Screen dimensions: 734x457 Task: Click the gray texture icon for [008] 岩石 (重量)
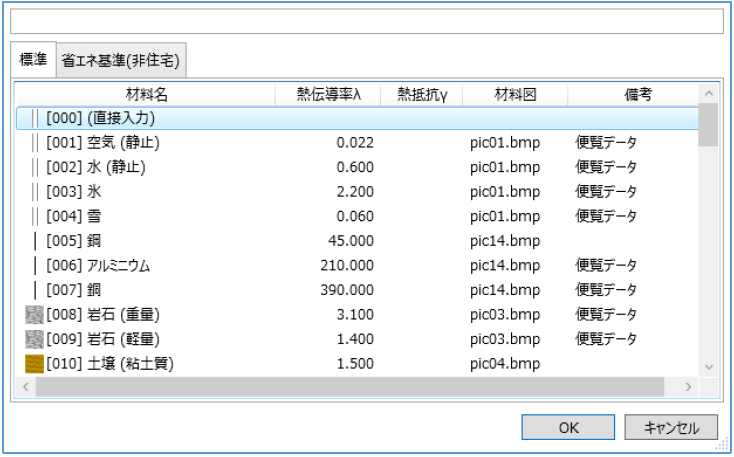35,315
